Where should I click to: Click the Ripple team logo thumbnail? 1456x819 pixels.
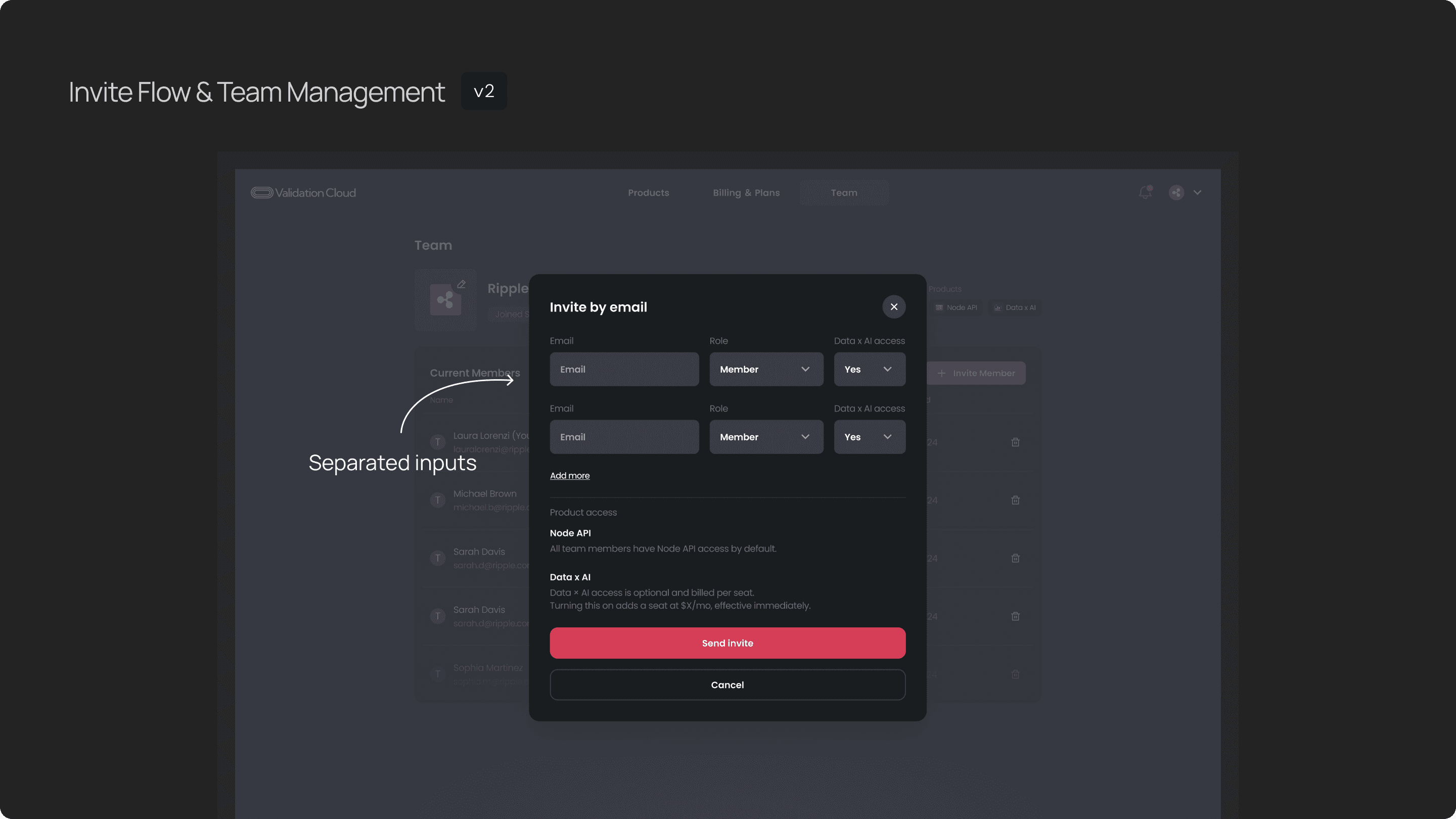(x=445, y=300)
